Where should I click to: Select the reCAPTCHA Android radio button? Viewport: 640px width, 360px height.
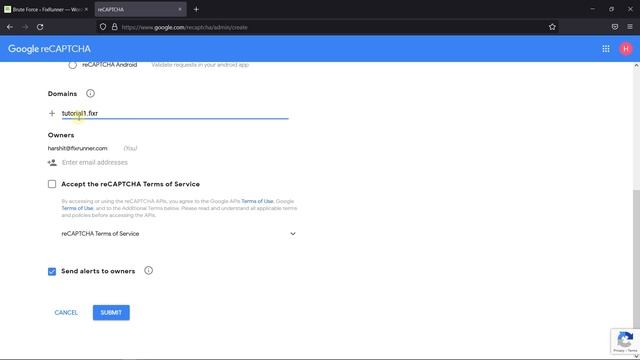[x=72, y=64]
